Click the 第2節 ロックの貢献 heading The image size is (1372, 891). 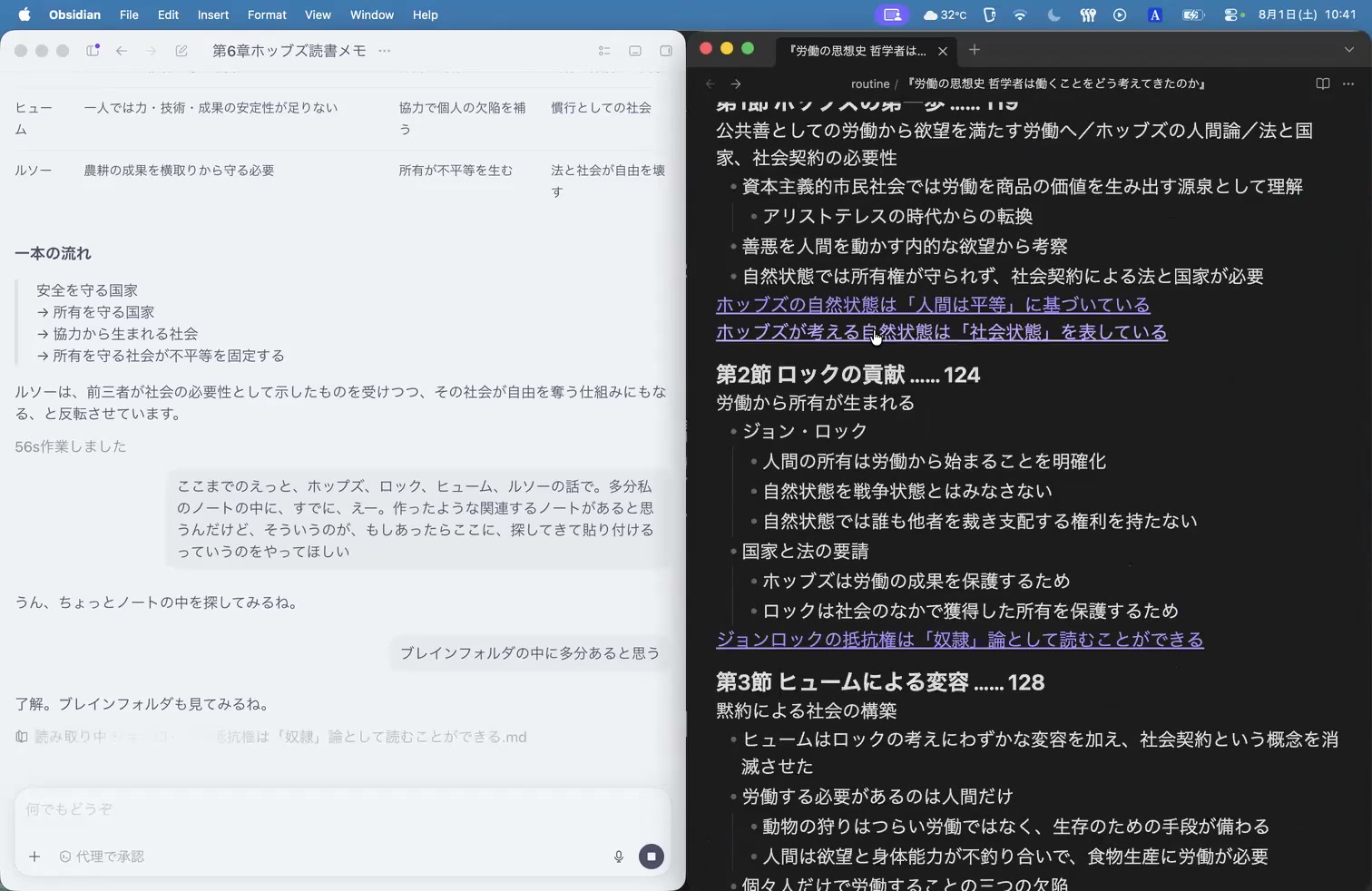pos(848,374)
